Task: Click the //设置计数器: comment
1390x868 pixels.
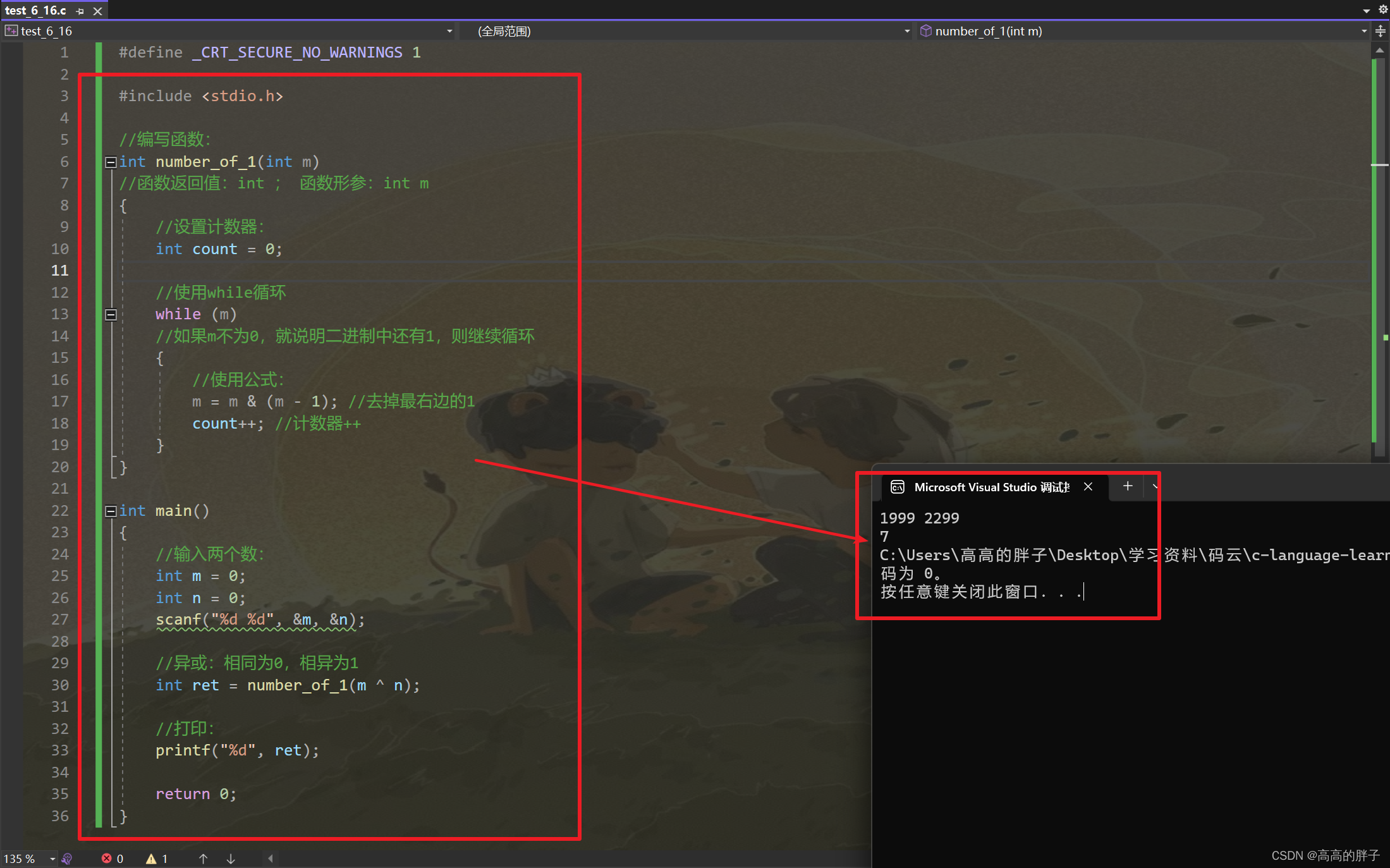Action: (x=210, y=227)
